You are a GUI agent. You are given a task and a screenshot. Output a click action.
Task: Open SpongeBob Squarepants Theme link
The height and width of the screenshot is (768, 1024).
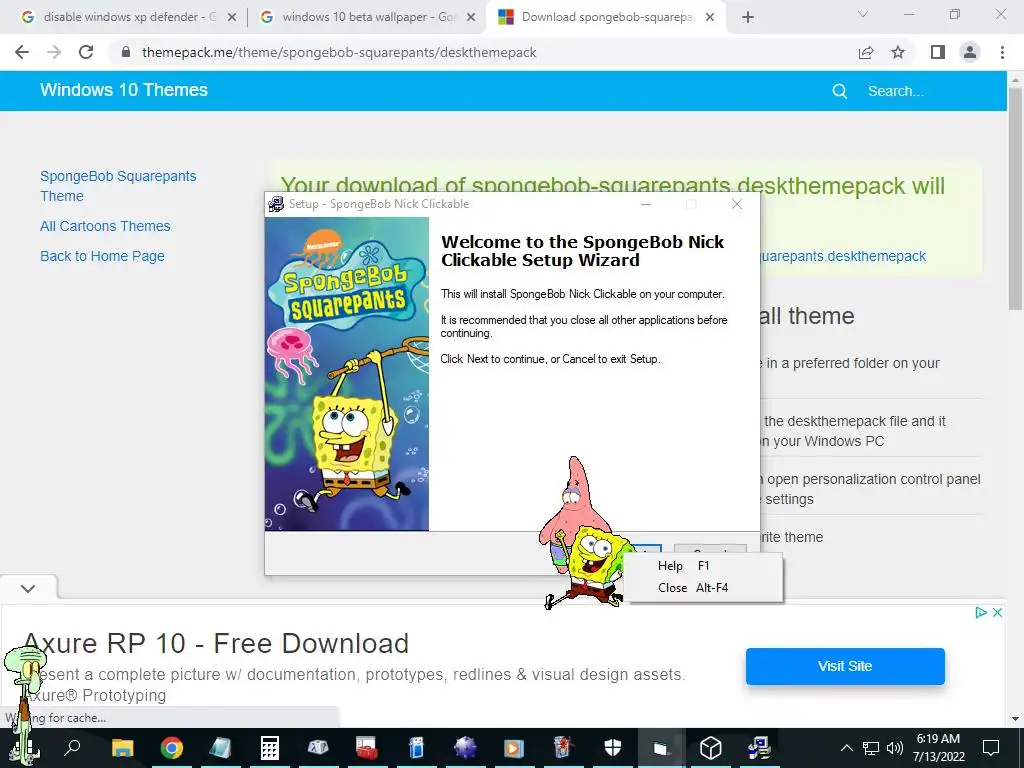click(118, 186)
